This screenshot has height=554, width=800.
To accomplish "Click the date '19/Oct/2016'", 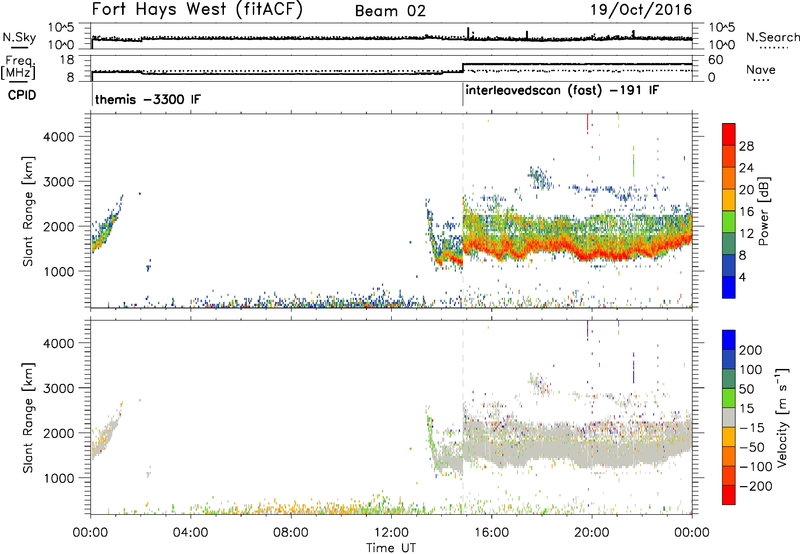I will click(x=641, y=10).
